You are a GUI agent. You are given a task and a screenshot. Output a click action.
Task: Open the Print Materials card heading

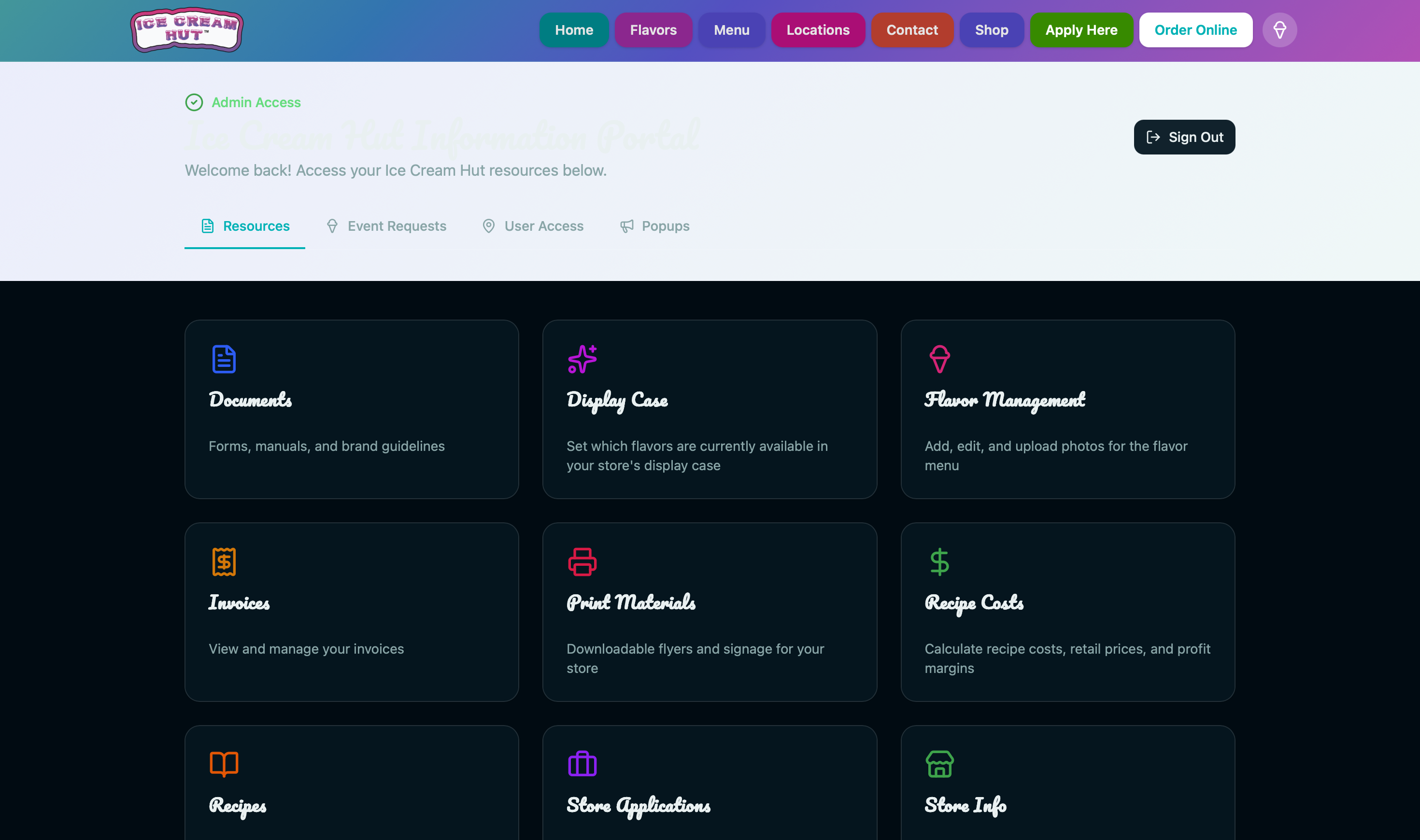631,602
